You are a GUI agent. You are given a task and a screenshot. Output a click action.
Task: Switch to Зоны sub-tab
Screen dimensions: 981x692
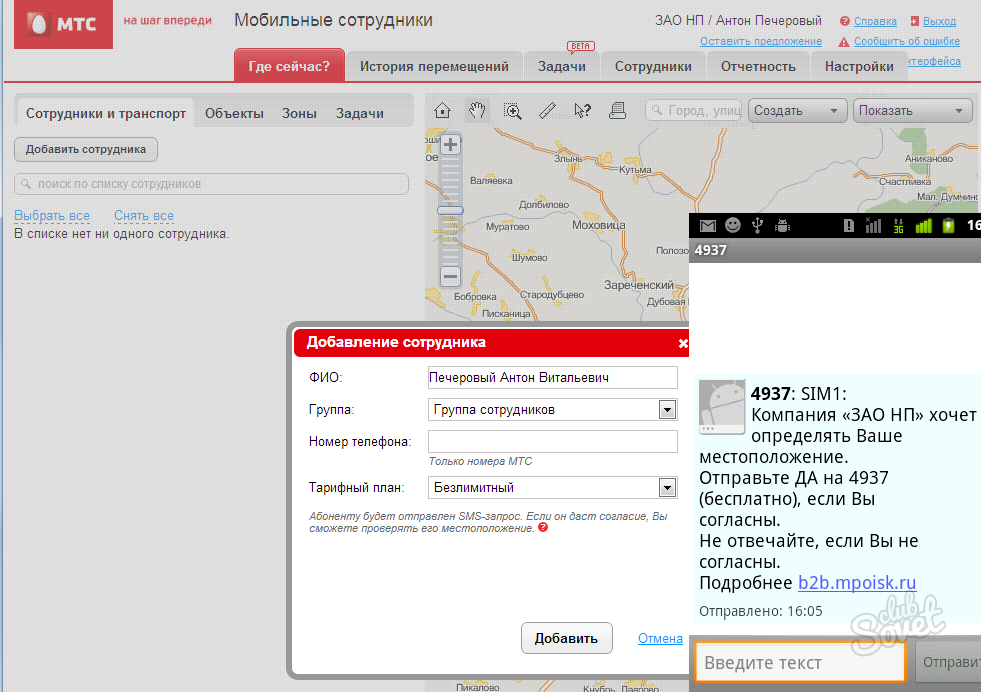click(299, 114)
